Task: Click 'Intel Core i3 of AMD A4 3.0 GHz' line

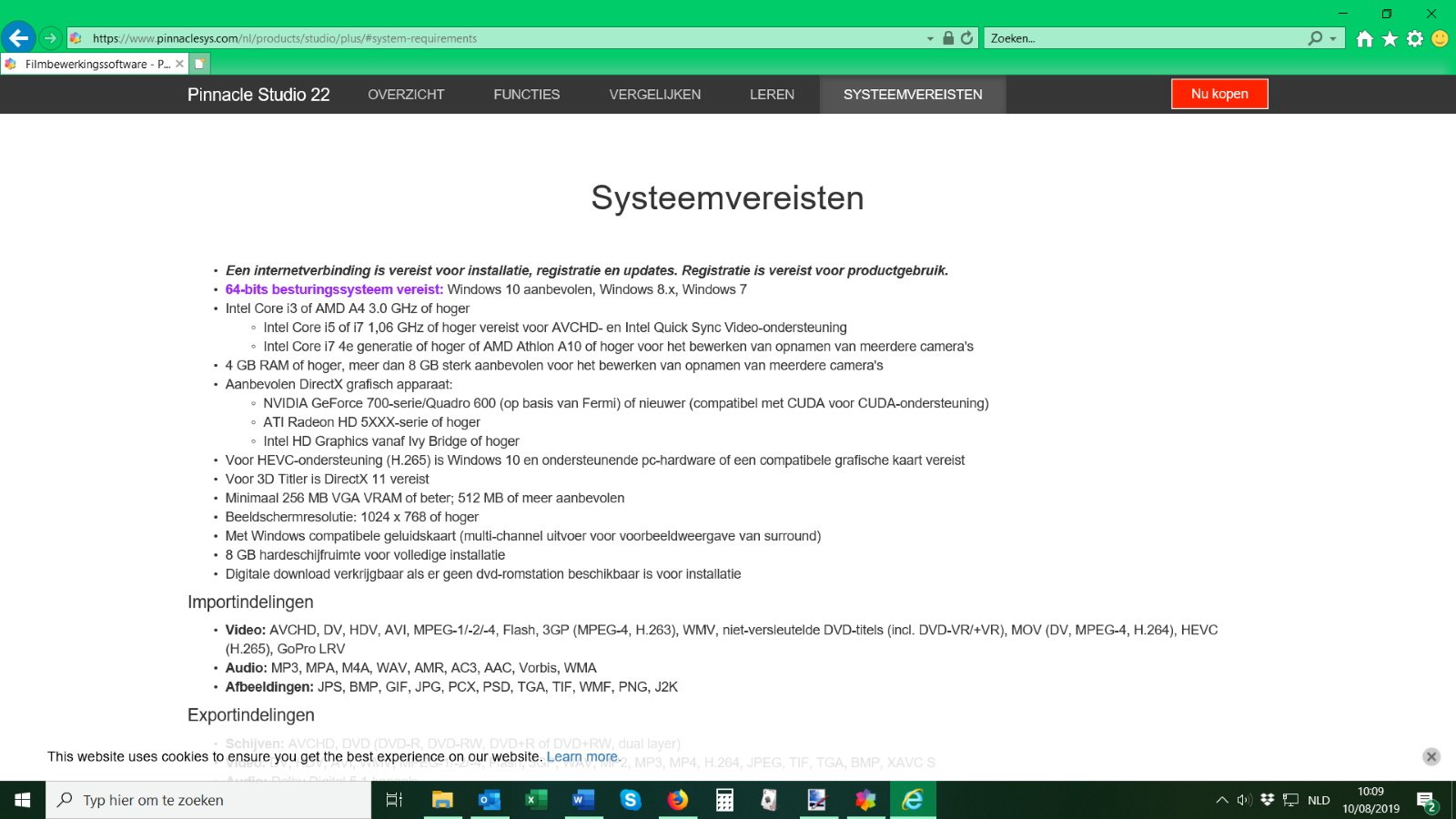Action: click(x=348, y=308)
